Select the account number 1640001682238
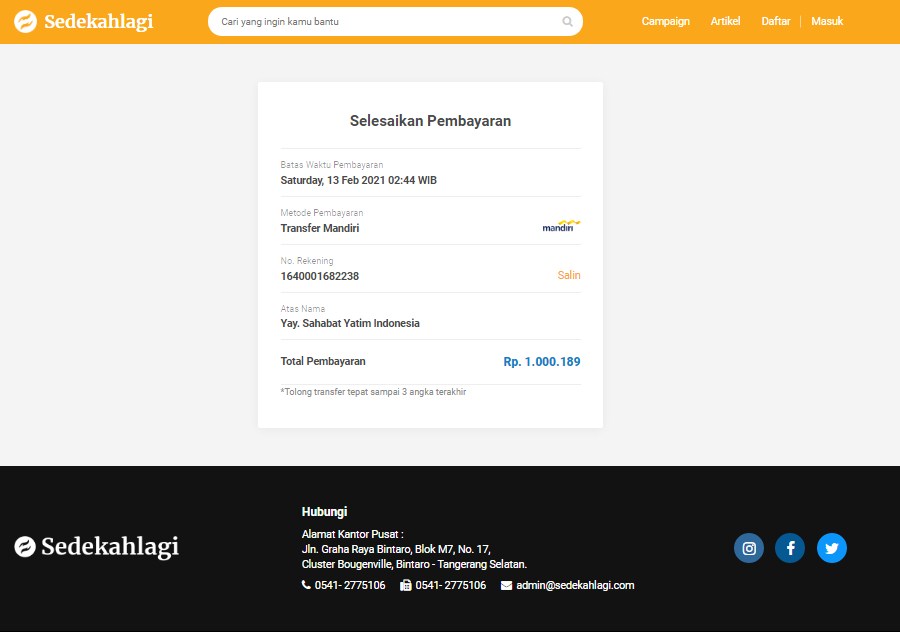This screenshot has width=900, height=632. click(x=320, y=276)
